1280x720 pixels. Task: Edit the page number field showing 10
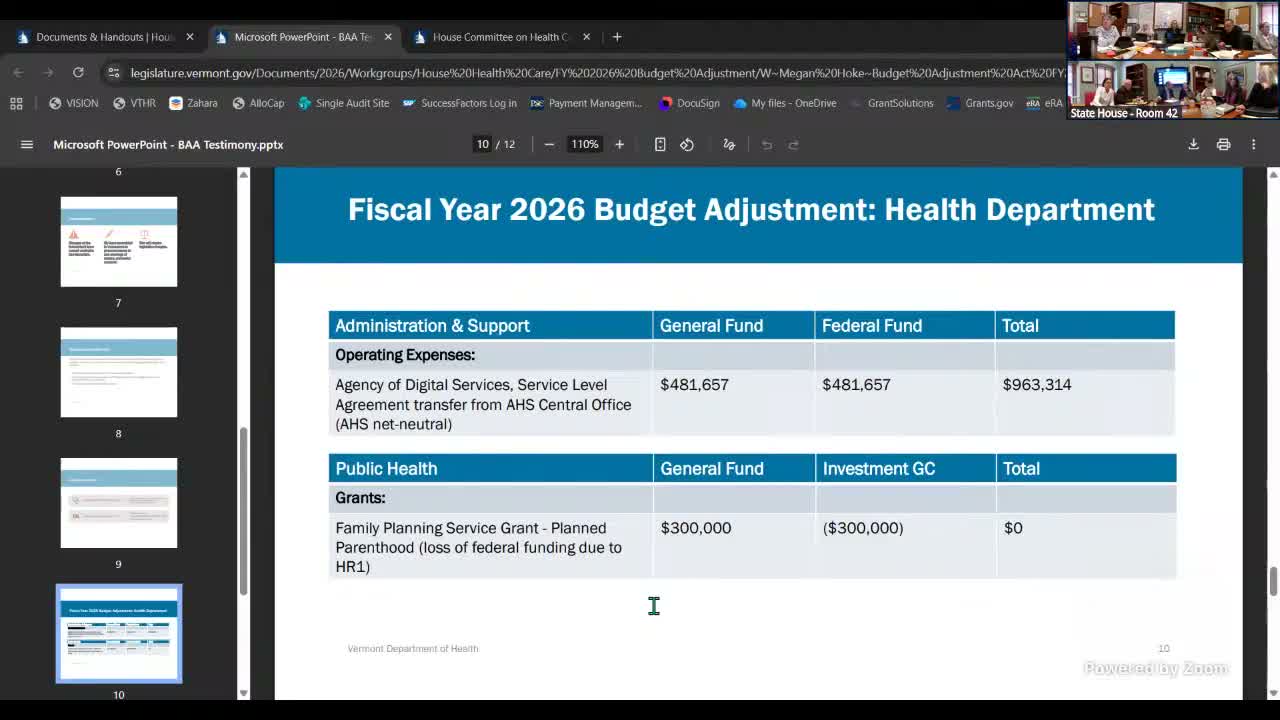[x=483, y=144]
